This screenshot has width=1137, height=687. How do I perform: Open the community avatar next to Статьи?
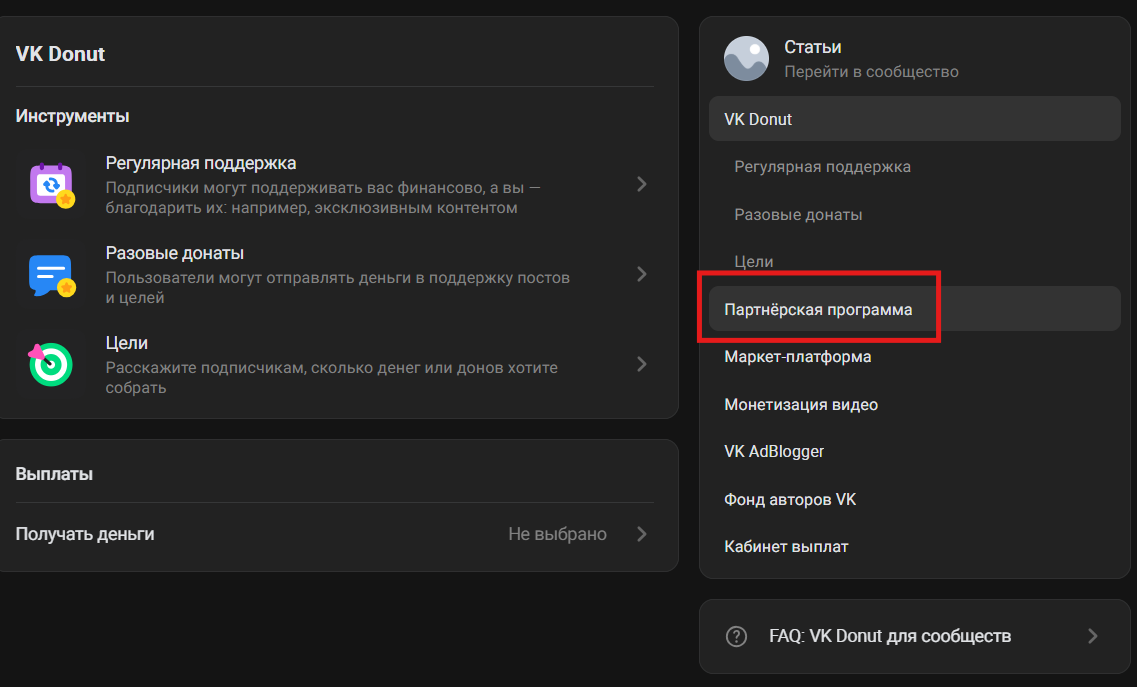[x=746, y=58]
